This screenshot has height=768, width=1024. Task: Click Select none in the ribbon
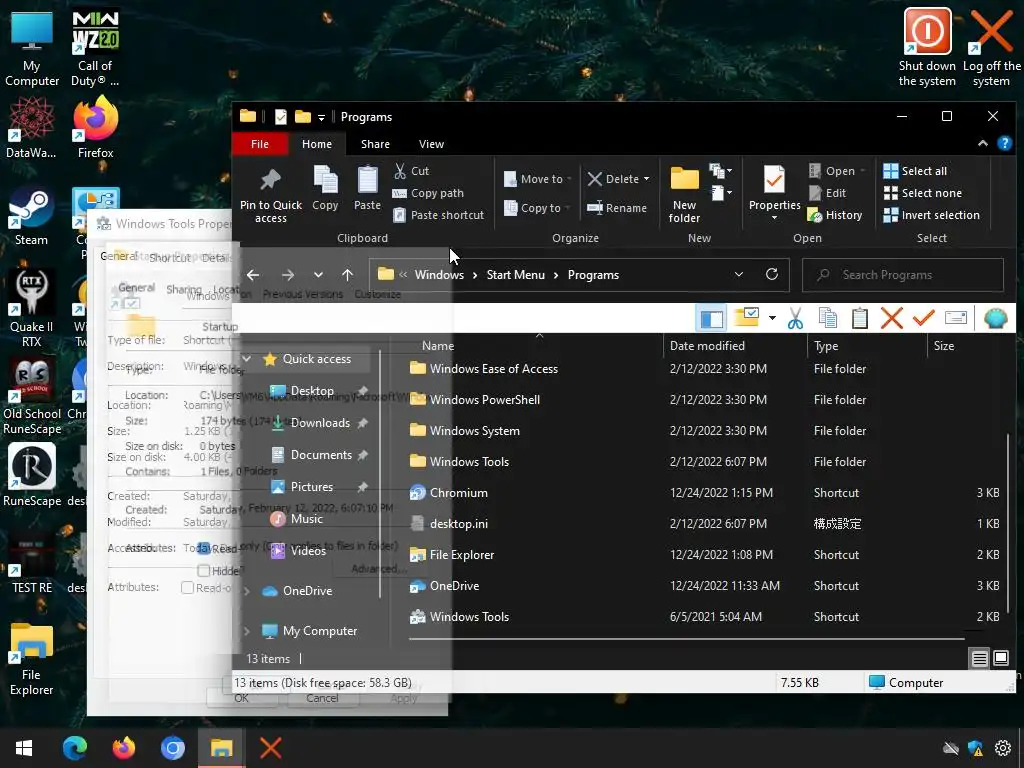tap(922, 193)
